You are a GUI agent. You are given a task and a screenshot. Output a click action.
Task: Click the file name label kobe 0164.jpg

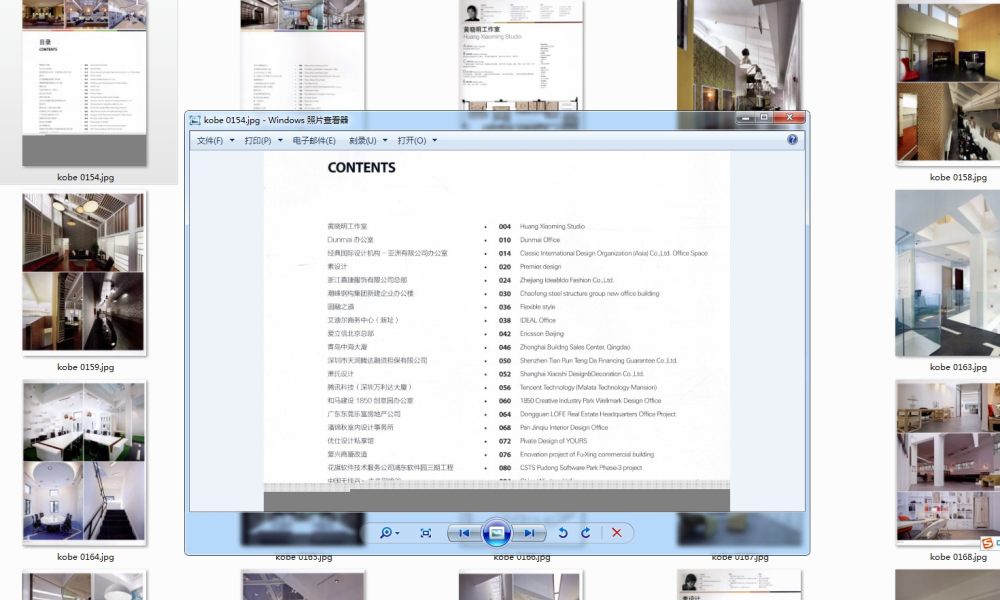pos(85,557)
